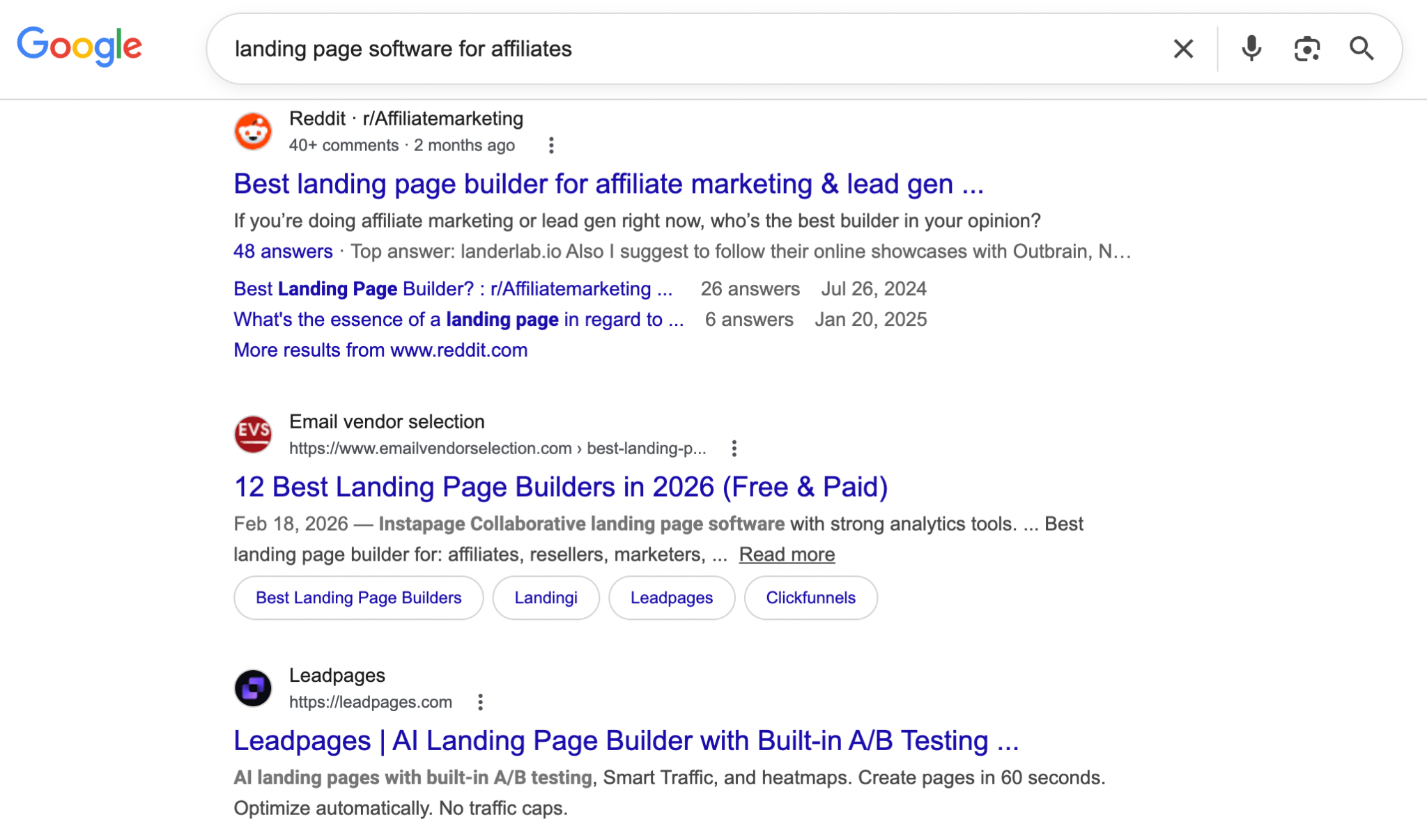The image size is (1427, 840).
Task: Open more options for emailvendorselection result
Action: tap(734, 448)
